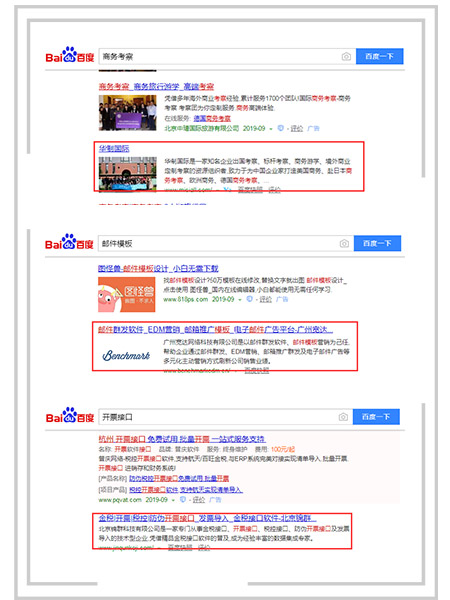Open 金税|开票|税控 北京 result title
The image size is (450, 600).
coord(207,518)
